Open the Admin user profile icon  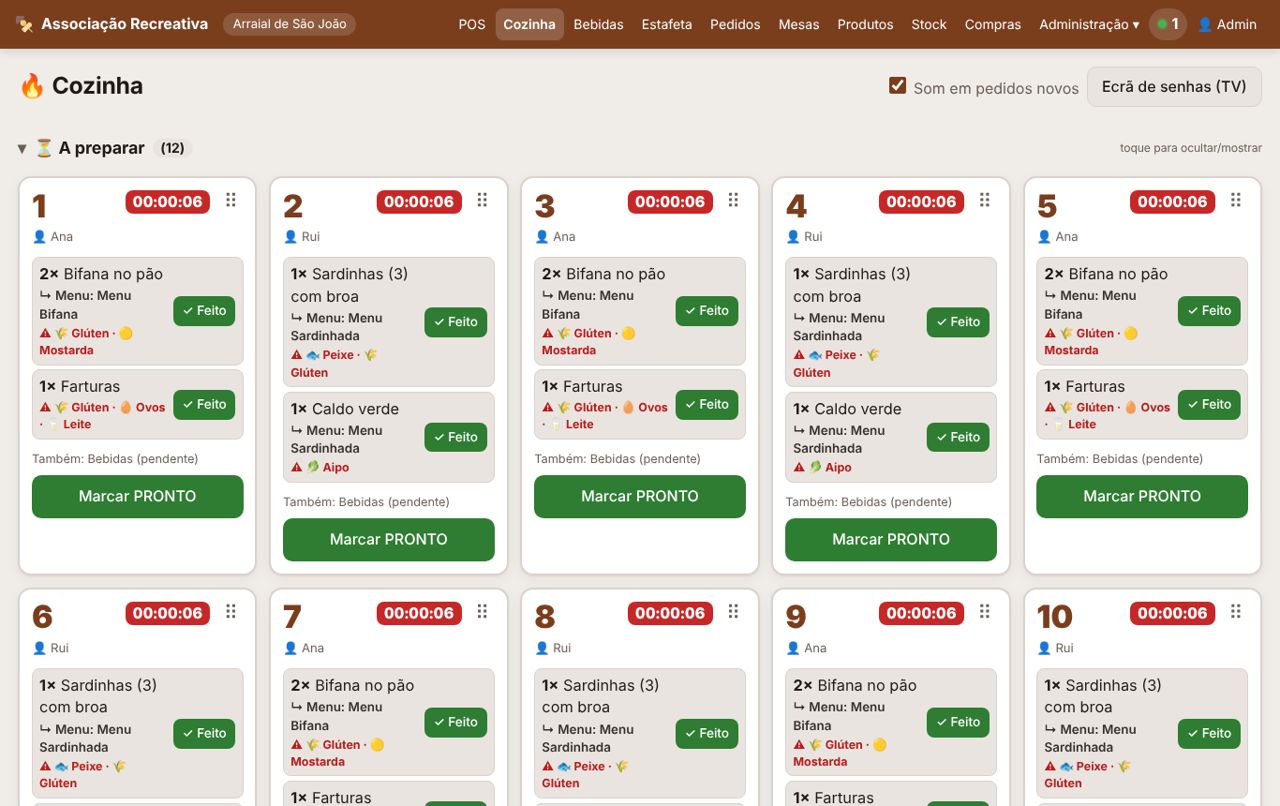[x=1205, y=24]
